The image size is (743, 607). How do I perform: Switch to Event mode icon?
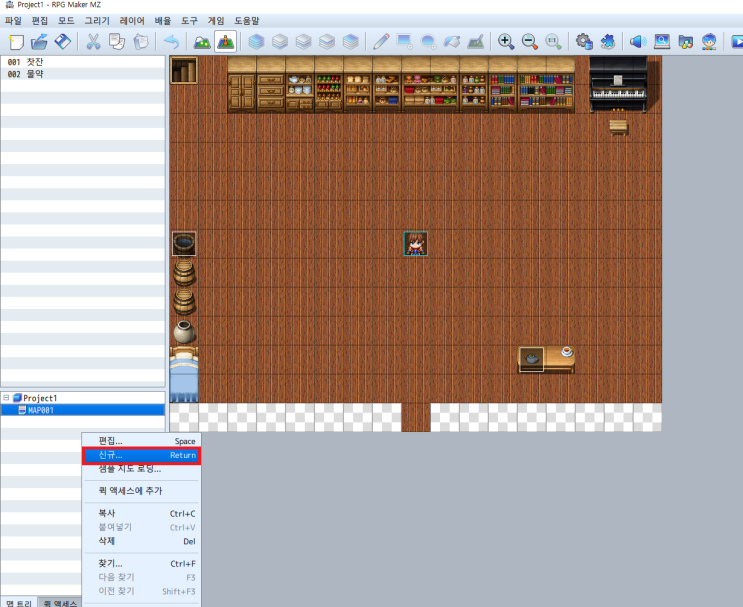point(226,42)
